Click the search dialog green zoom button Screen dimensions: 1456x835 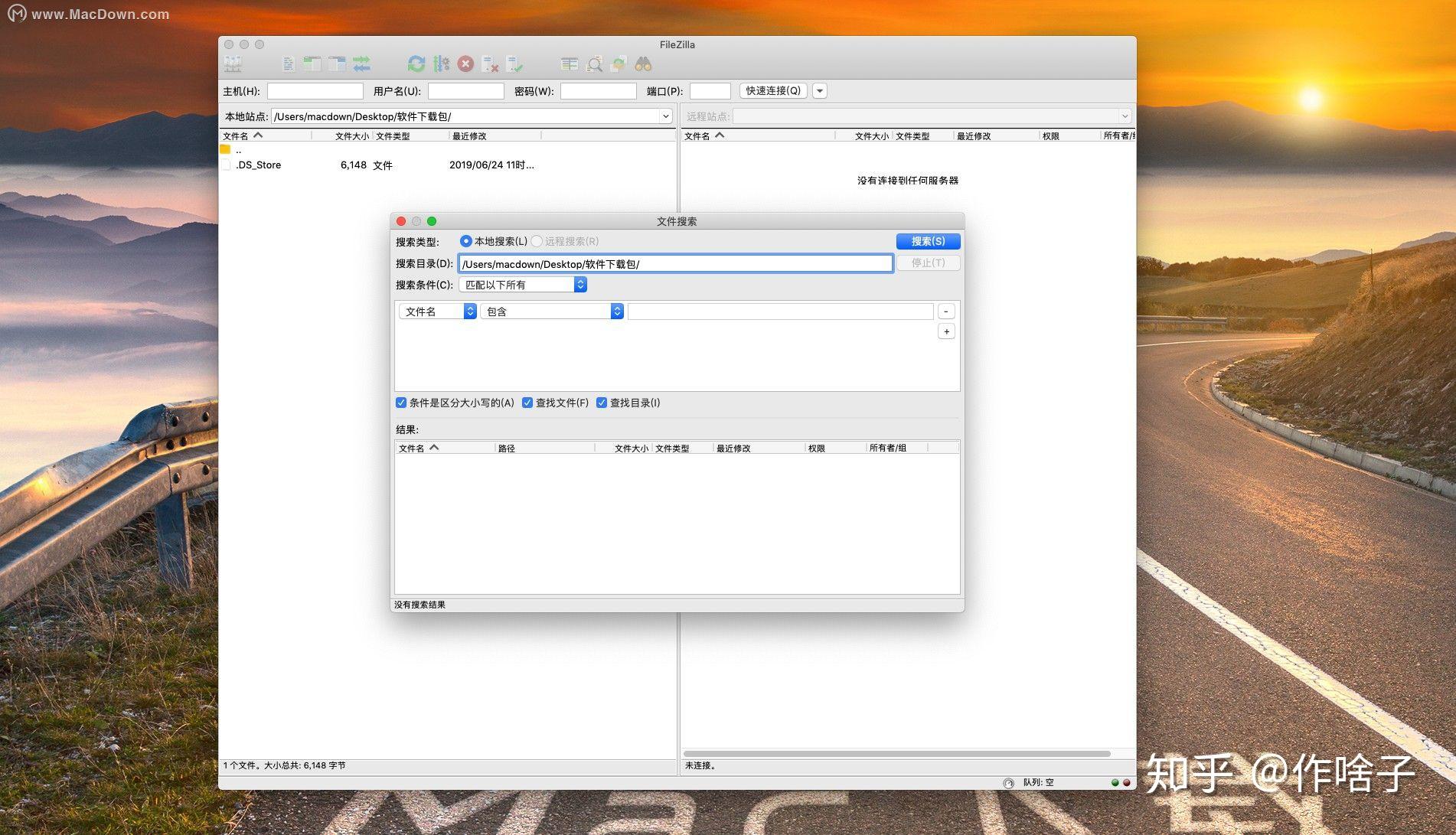point(432,221)
